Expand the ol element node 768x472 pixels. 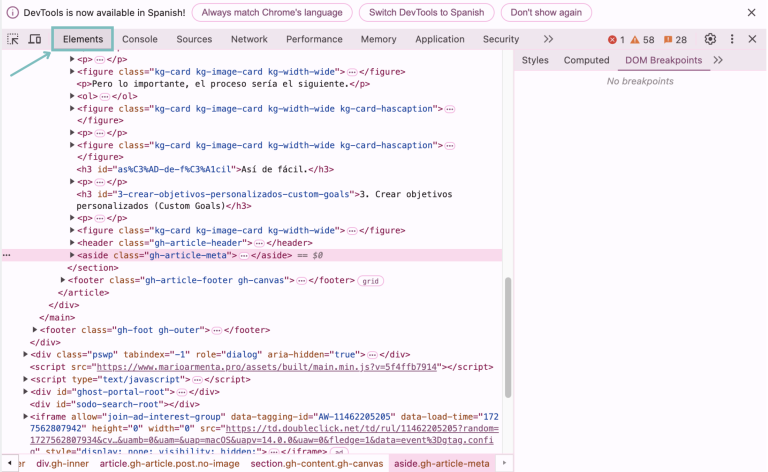[x=72, y=96]
